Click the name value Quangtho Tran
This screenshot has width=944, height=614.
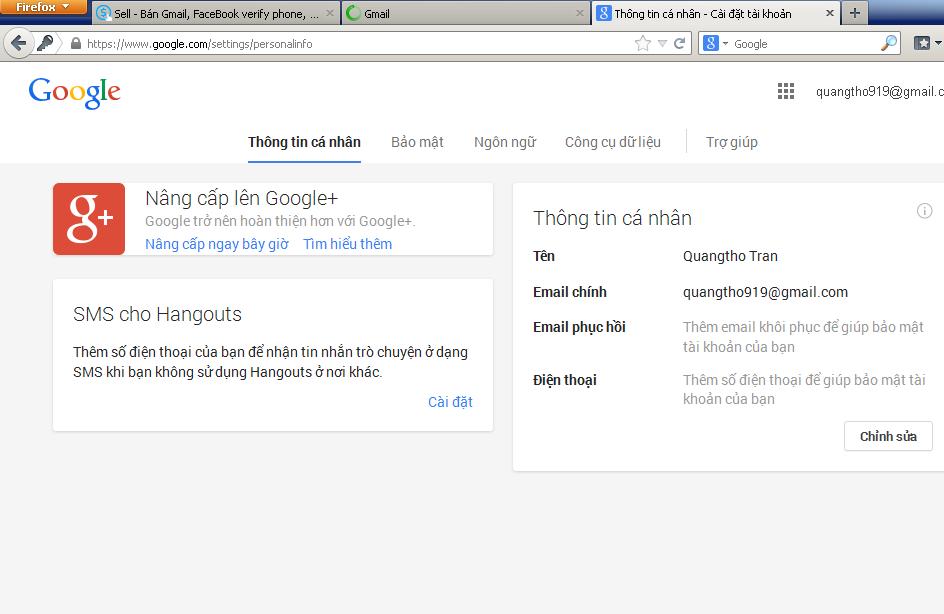[730, 256]
